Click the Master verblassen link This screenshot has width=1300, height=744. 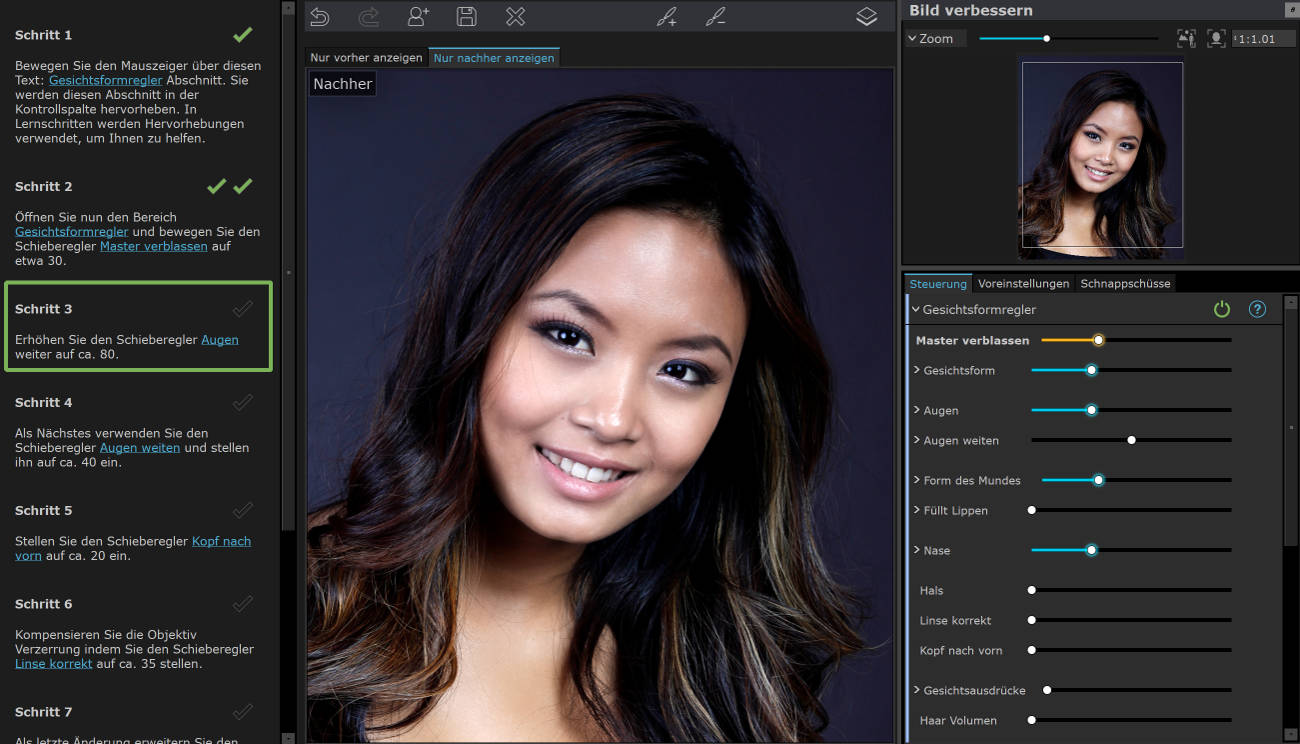pos(154,246)
